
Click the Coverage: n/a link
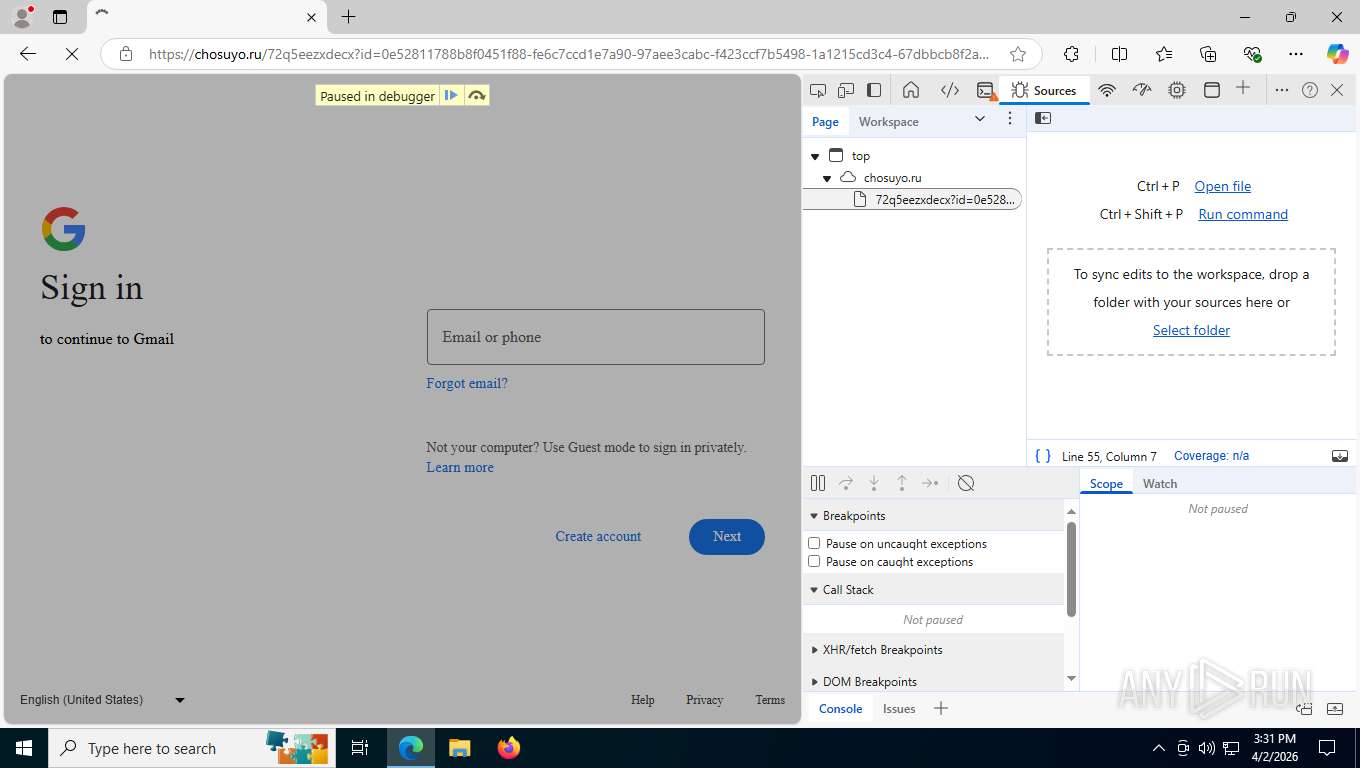pyautogui.click(x=1211, y=456)
